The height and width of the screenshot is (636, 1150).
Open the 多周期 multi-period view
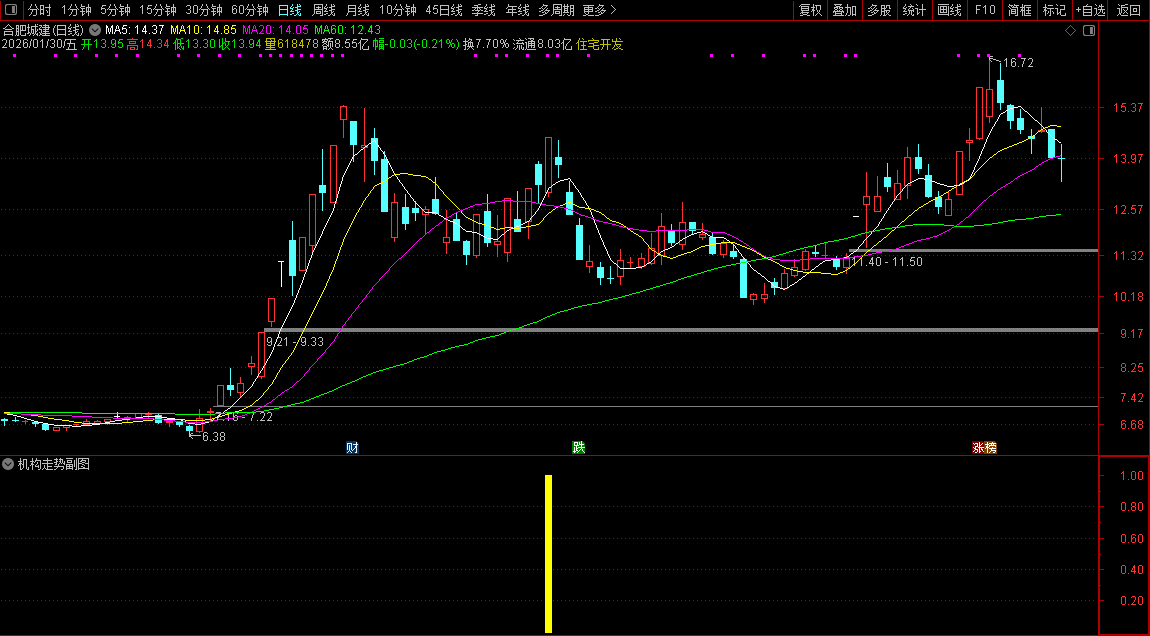(556, 10)
